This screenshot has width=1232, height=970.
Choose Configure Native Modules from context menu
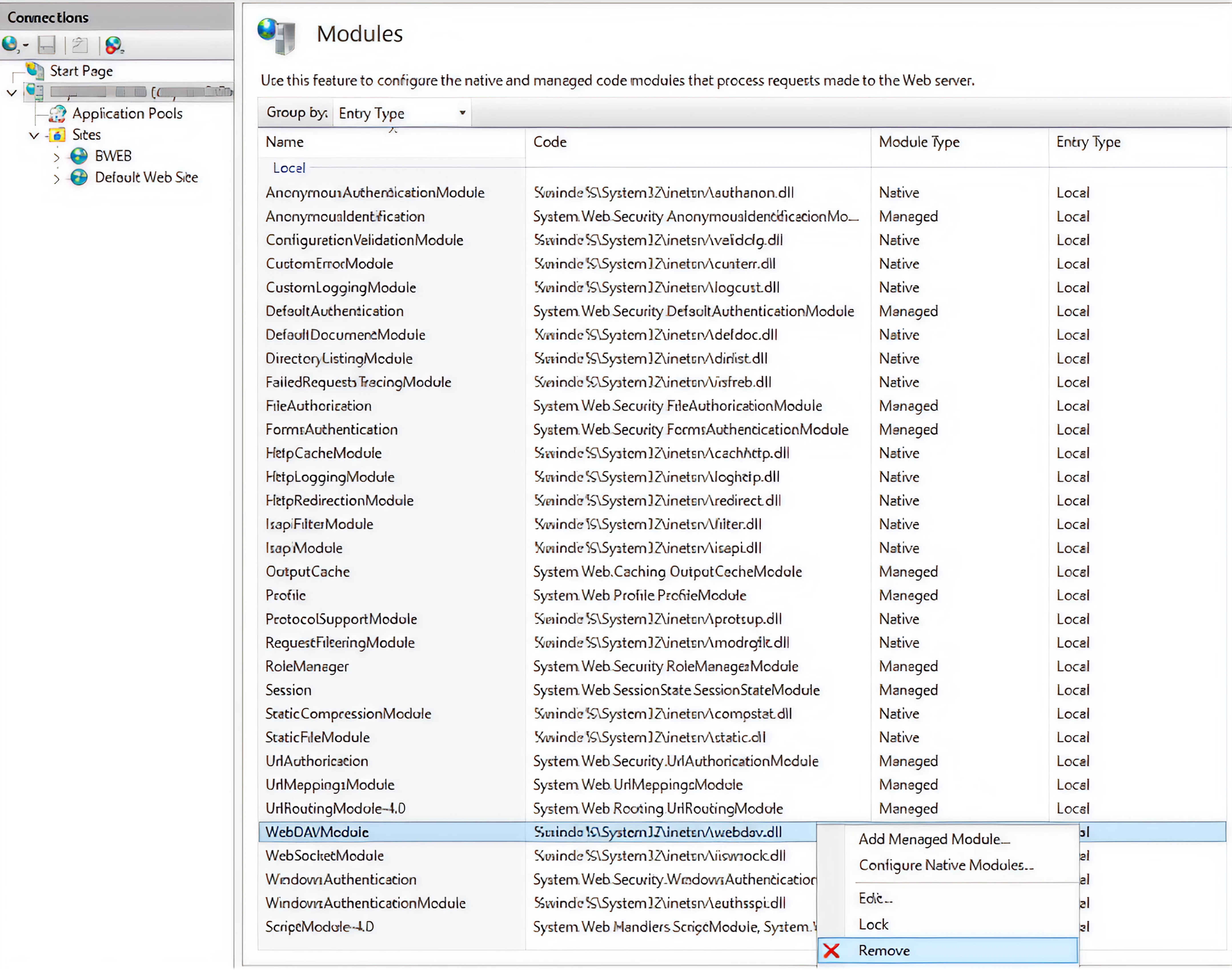coord(946,865)
